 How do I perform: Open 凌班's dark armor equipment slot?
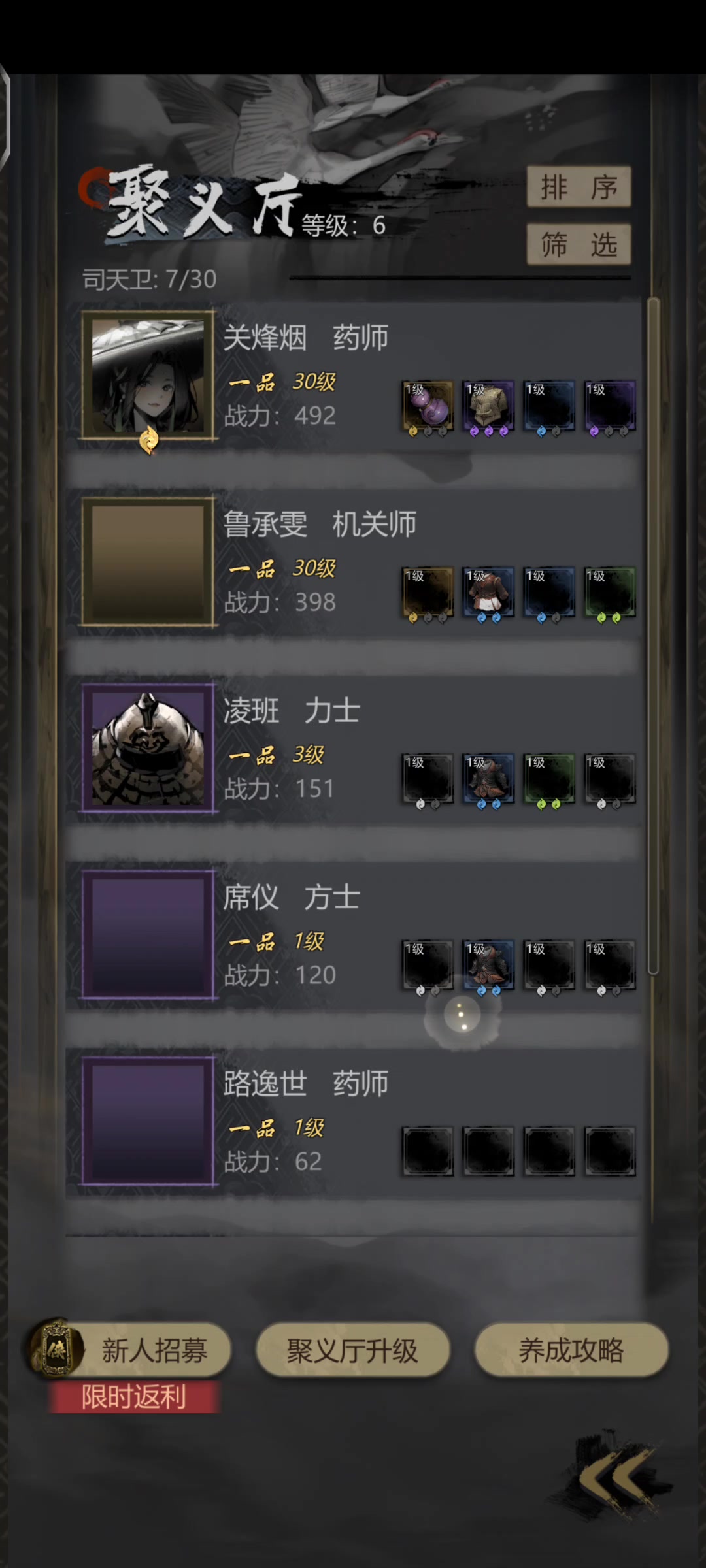click(488, 779)
